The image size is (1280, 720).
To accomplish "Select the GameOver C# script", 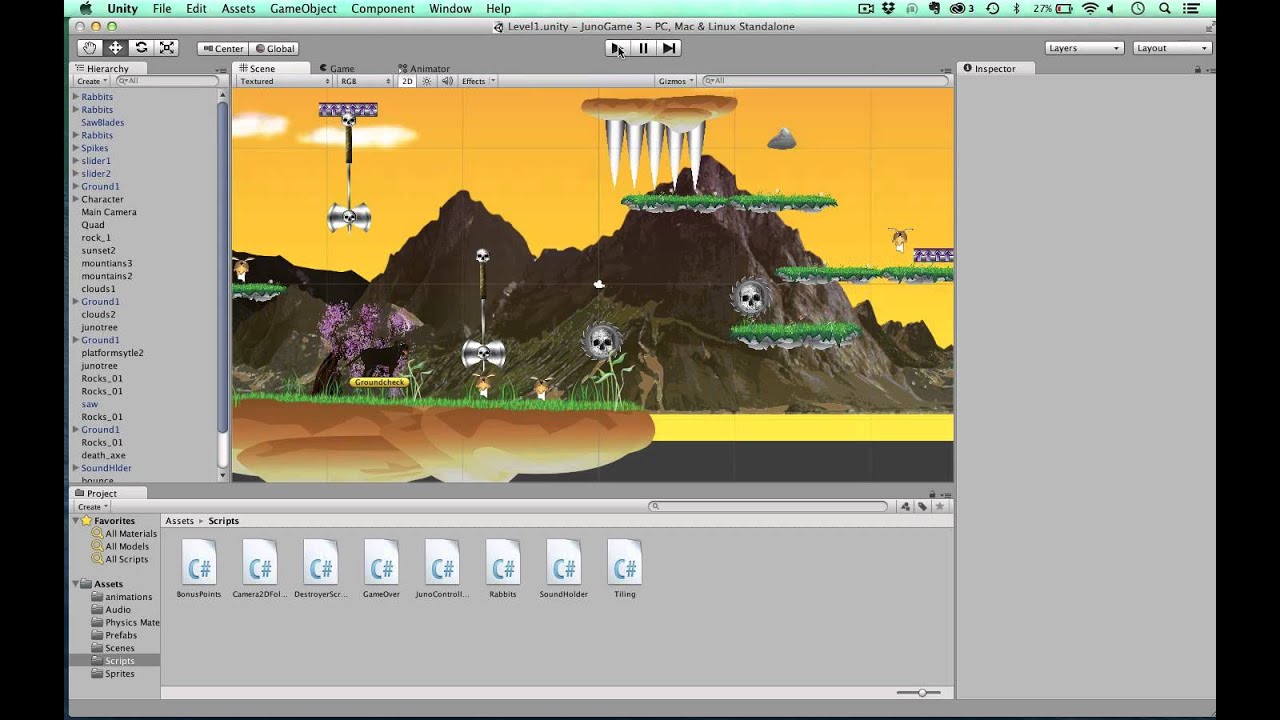I will (x=381, y=569).
